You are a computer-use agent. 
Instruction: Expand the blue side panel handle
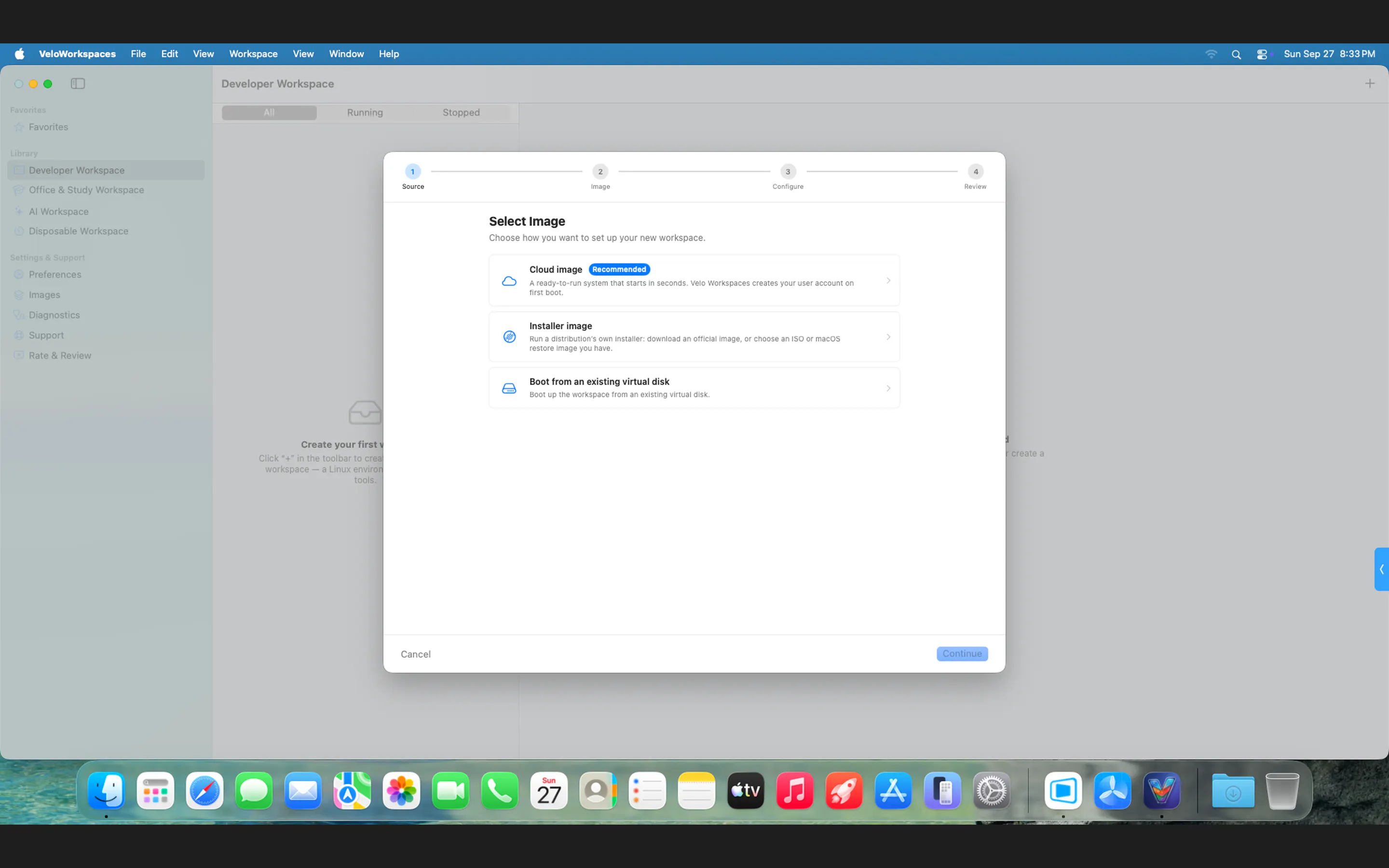click(1382, 569)
